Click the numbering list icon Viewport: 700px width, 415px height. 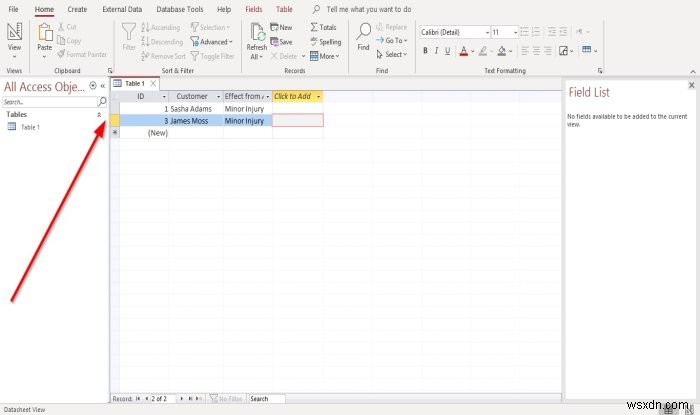coord(536,32)
